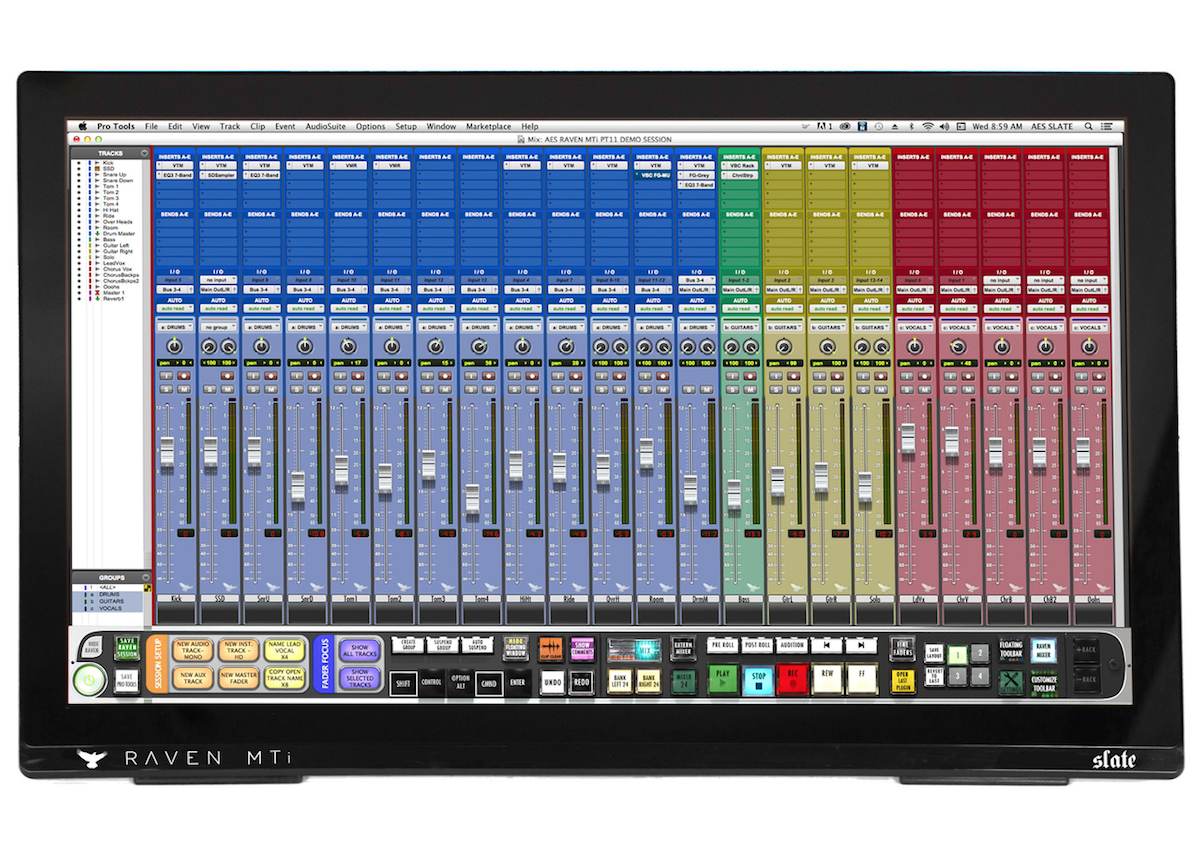Click the New Master Fader button

point(238,679)
